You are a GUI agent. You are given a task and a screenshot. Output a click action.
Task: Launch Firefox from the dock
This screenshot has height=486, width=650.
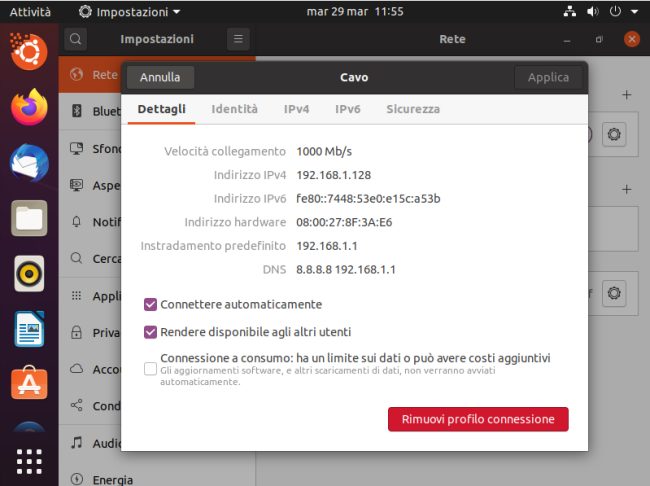click(29, 107)
